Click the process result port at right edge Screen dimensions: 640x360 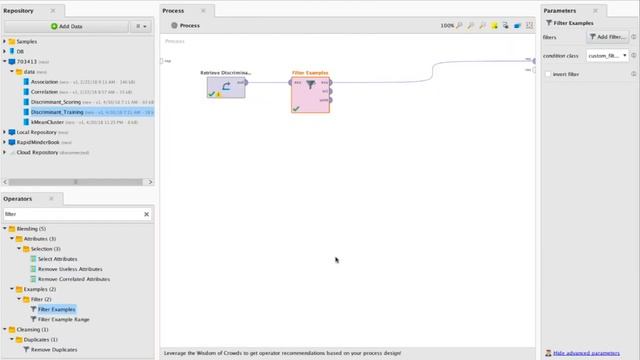tap(533, 61)
